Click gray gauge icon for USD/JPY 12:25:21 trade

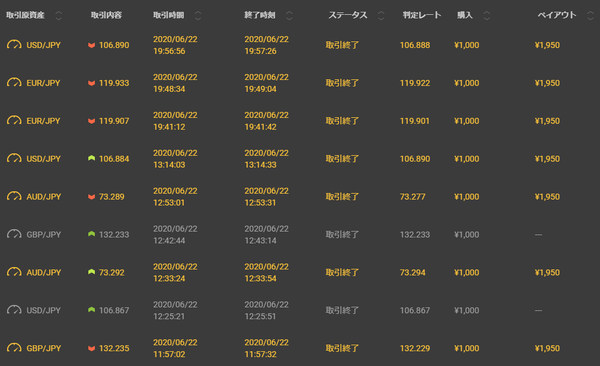(14, 310)
